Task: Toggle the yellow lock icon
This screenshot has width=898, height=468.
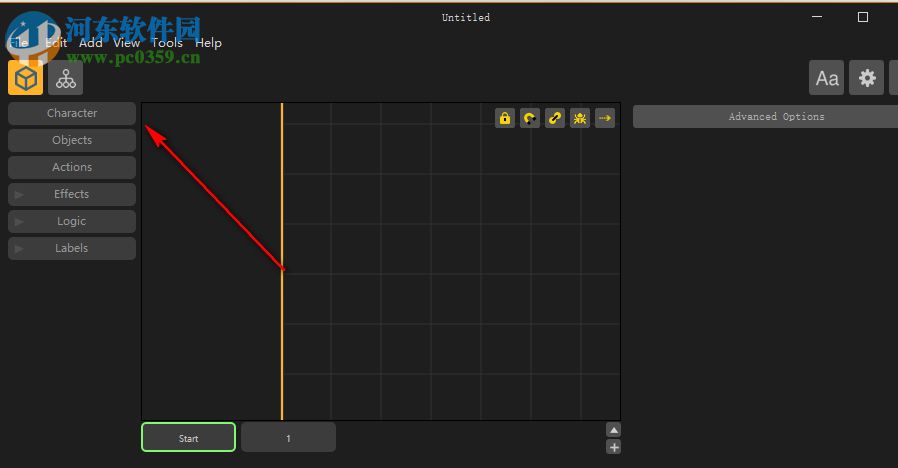Action: 505,118
